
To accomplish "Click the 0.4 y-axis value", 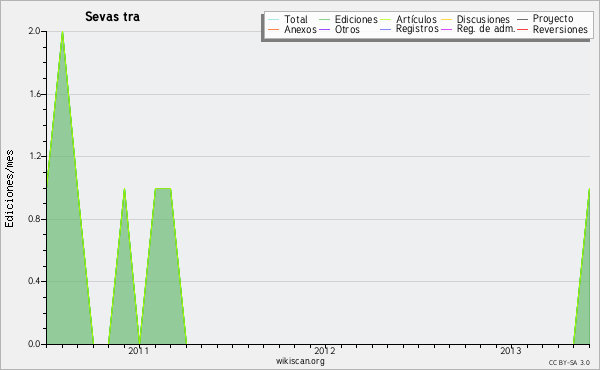I will [34, 281].
